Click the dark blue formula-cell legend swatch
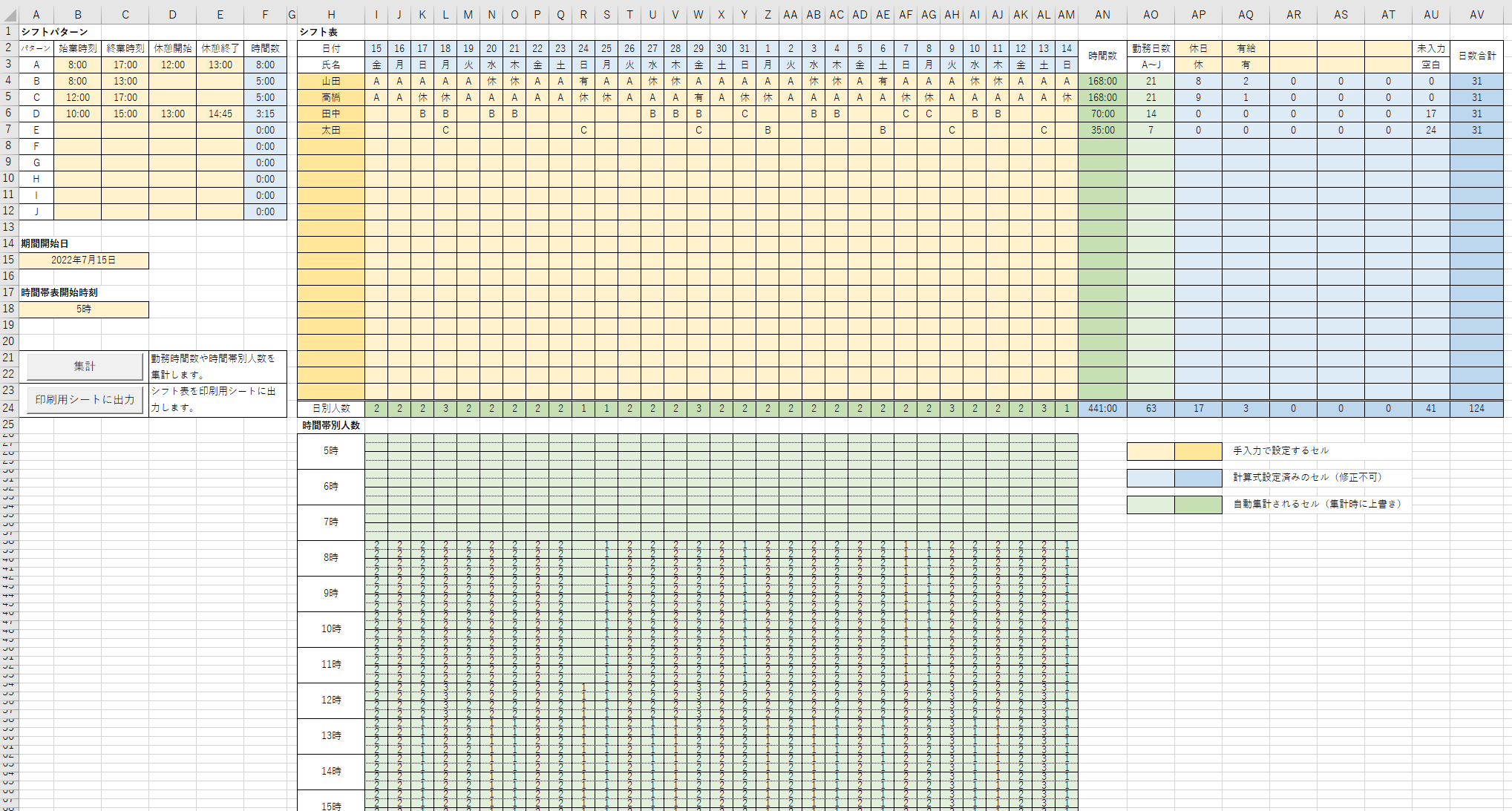The image size is (1512, 811). pos(1198,478)
